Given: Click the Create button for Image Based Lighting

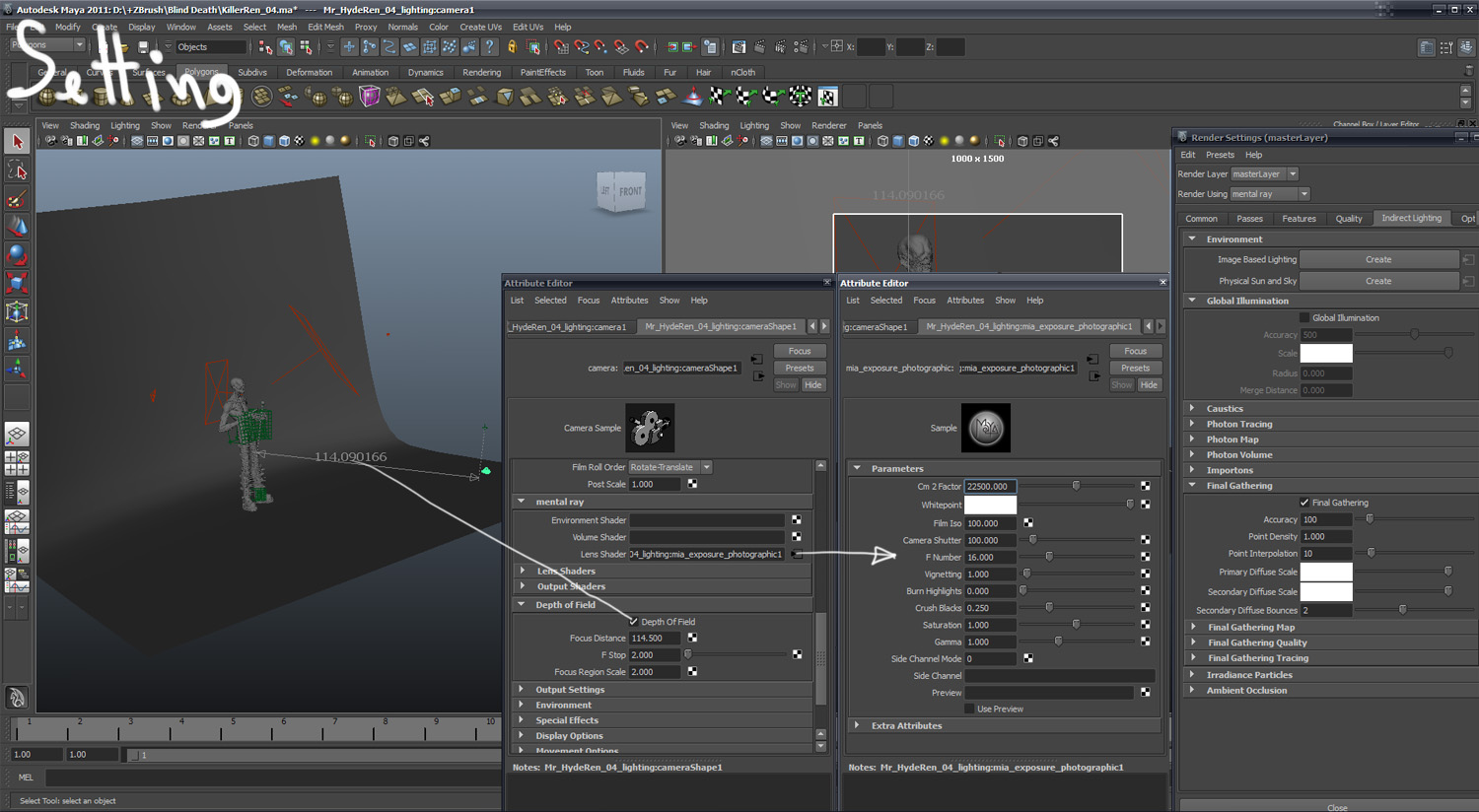Looking at the screenshot, I should pyautogui.click(x=1379, y=258).
